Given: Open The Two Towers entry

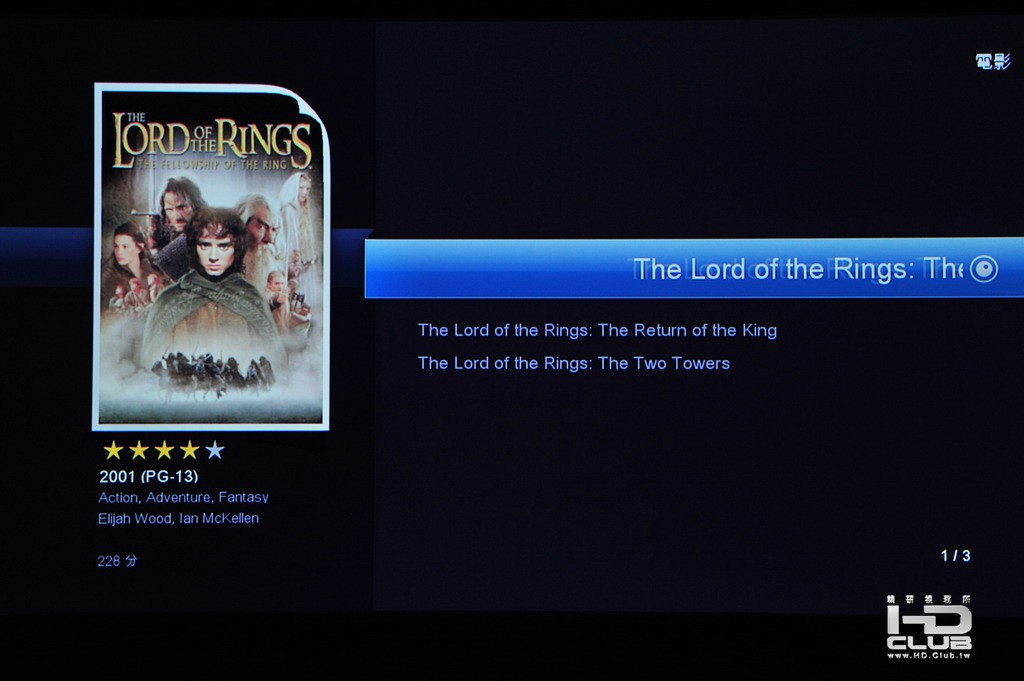Looking at the screenshot, I should 573,363.
